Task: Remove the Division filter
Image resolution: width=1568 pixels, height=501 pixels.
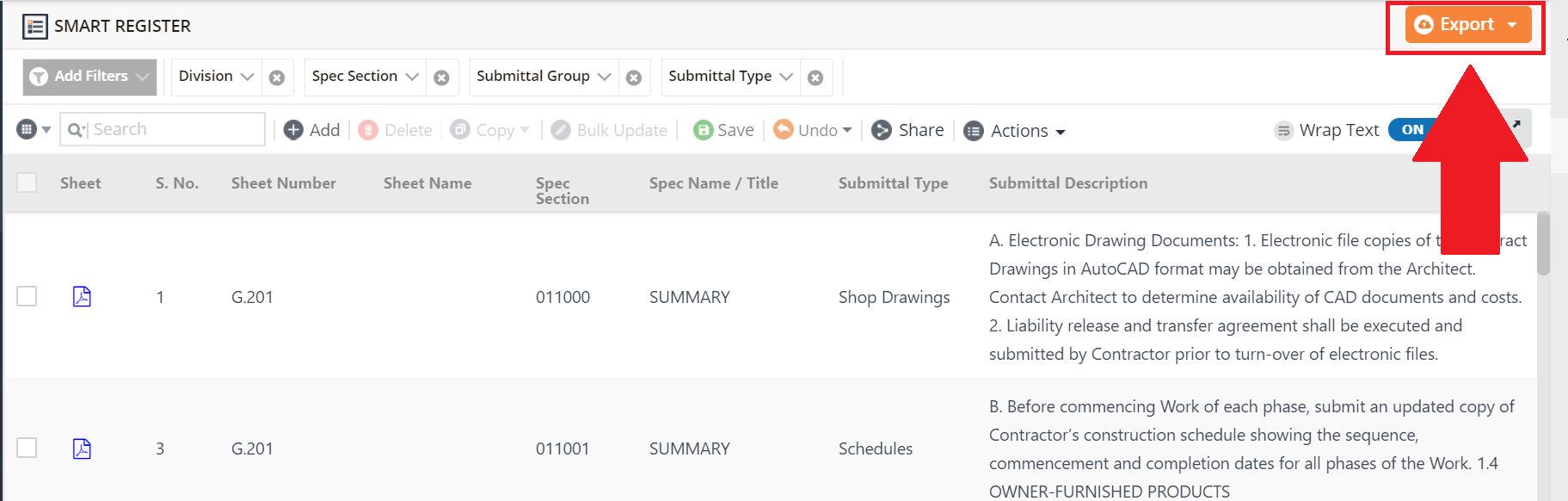Action: [277, 77]
